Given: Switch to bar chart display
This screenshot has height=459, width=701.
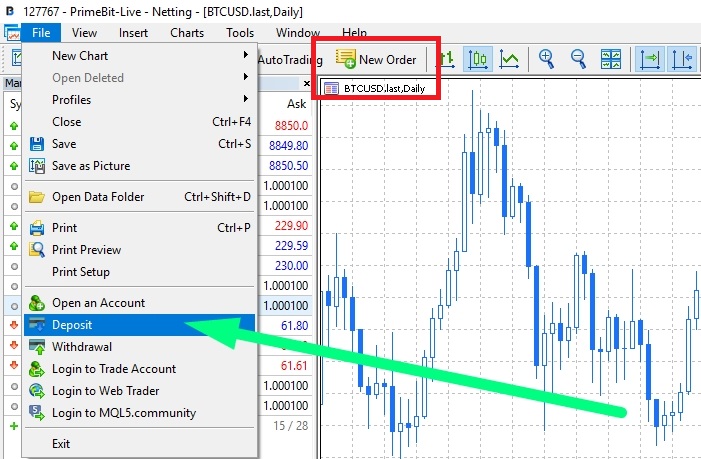Looking at the screenshot, I should pos(445,59).
